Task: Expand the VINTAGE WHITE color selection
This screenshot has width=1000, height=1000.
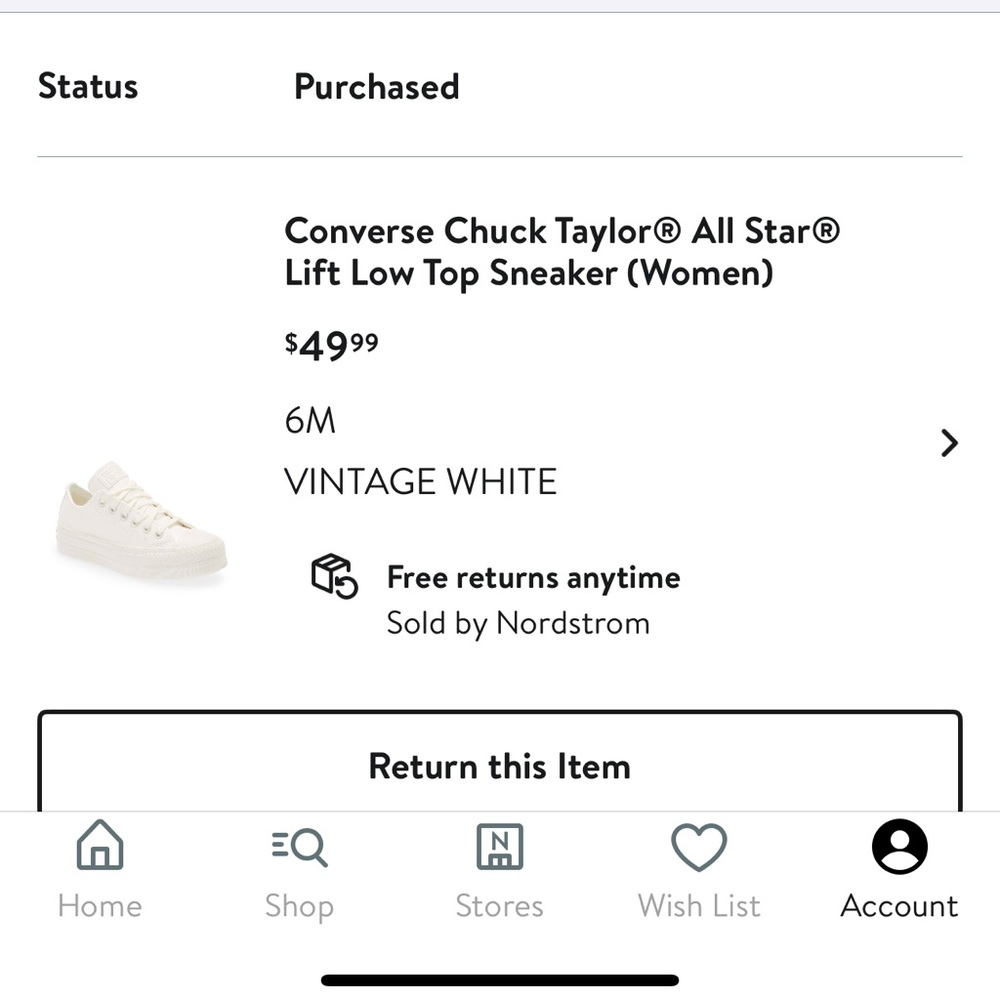Action: pyautogui.click(x=420, y=481)
